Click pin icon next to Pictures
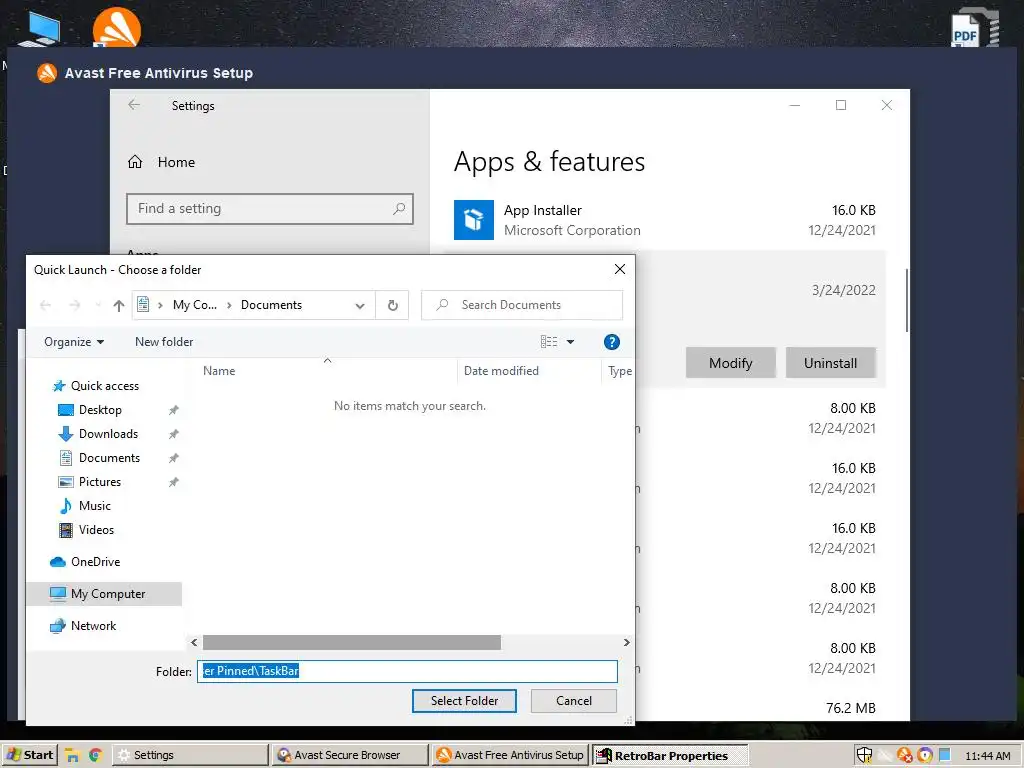The image size is (1024, 768). pos(173,482)
